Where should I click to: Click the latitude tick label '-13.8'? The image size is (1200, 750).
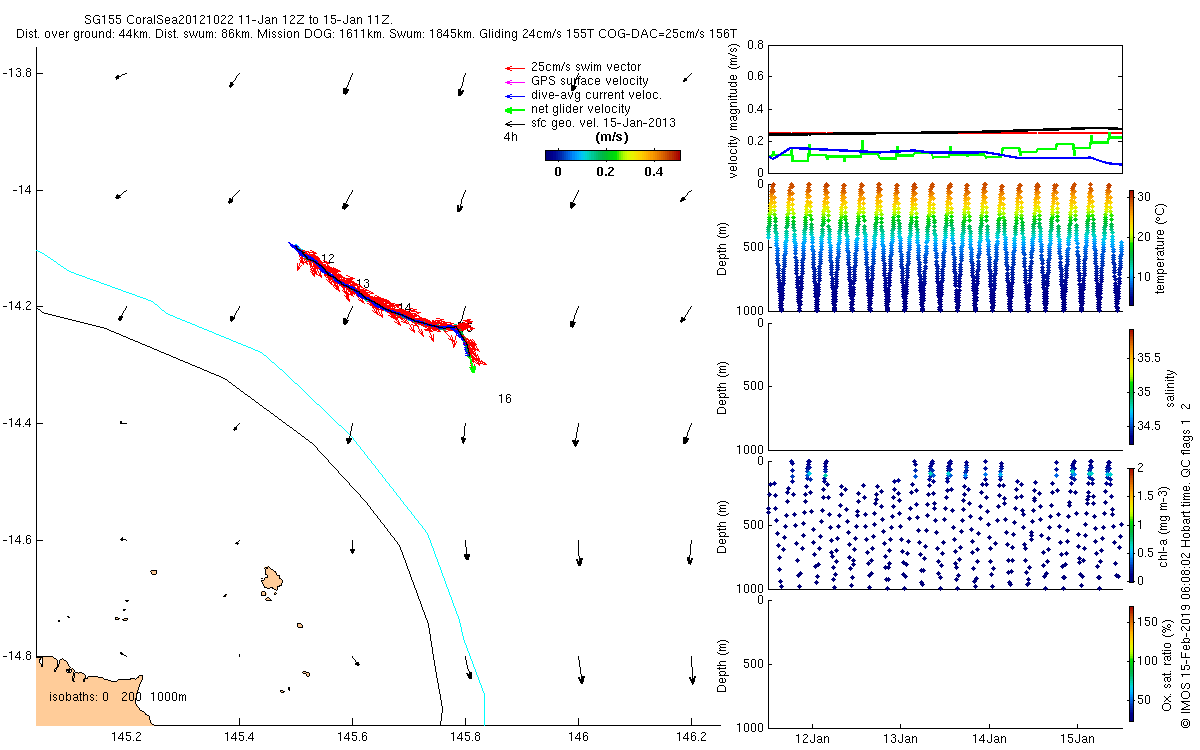click(18, 74)
